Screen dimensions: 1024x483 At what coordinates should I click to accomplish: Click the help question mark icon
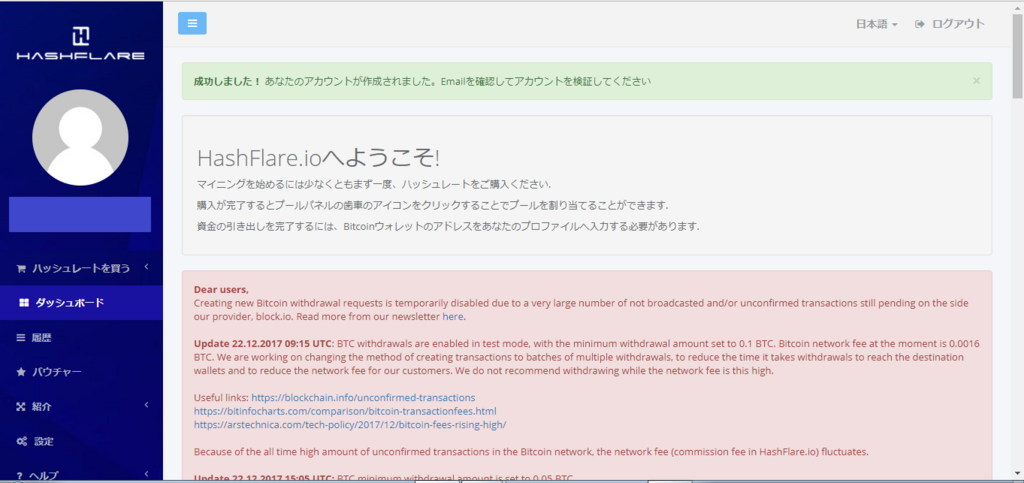[20, 475]
